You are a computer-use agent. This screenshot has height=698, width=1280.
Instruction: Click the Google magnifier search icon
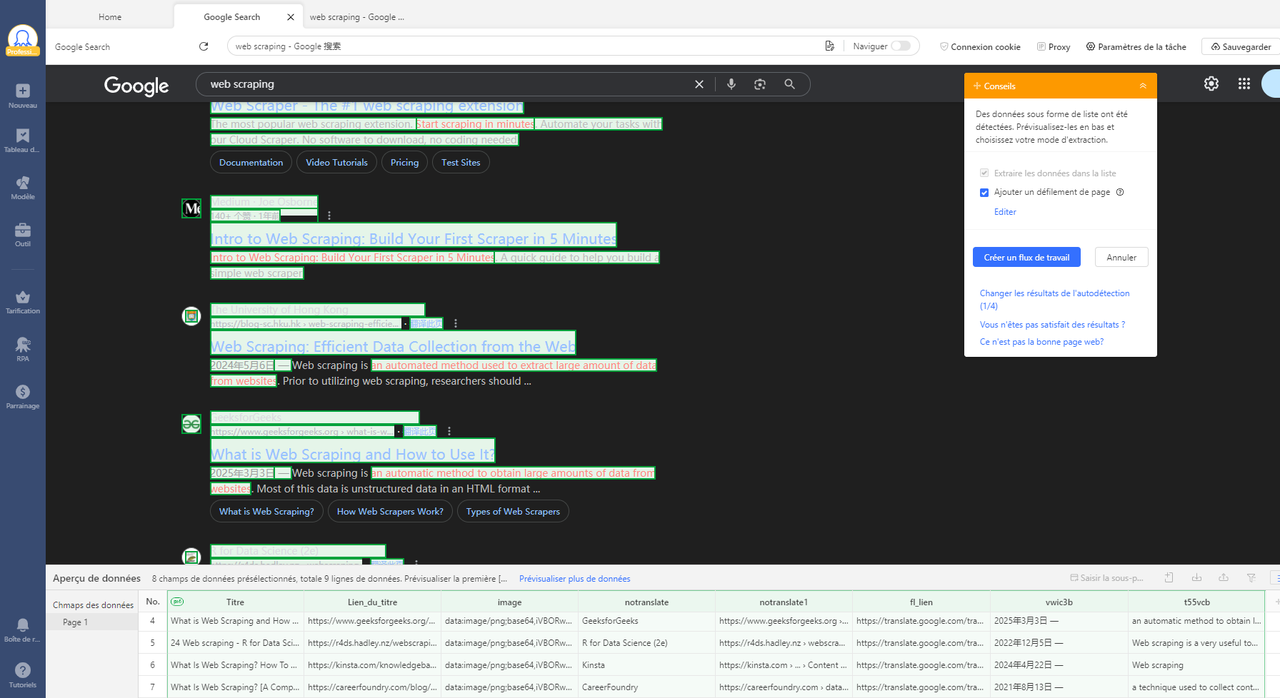pyautogui.click(x=790, y=85)
